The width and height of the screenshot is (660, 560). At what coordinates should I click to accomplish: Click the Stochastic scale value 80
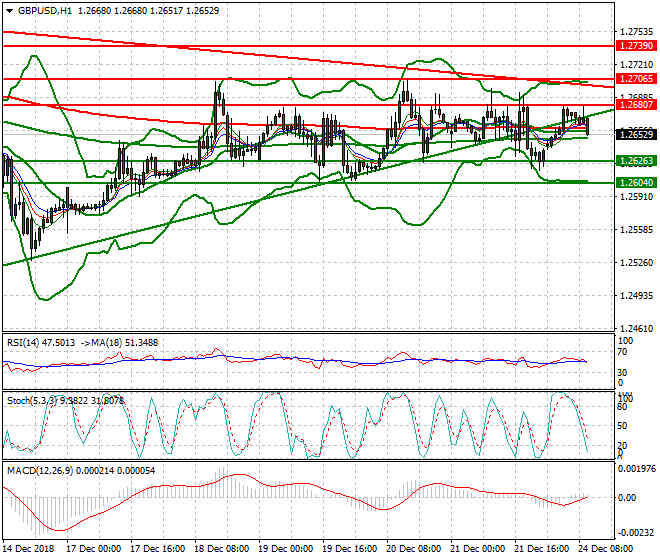[x=622, y=407]
